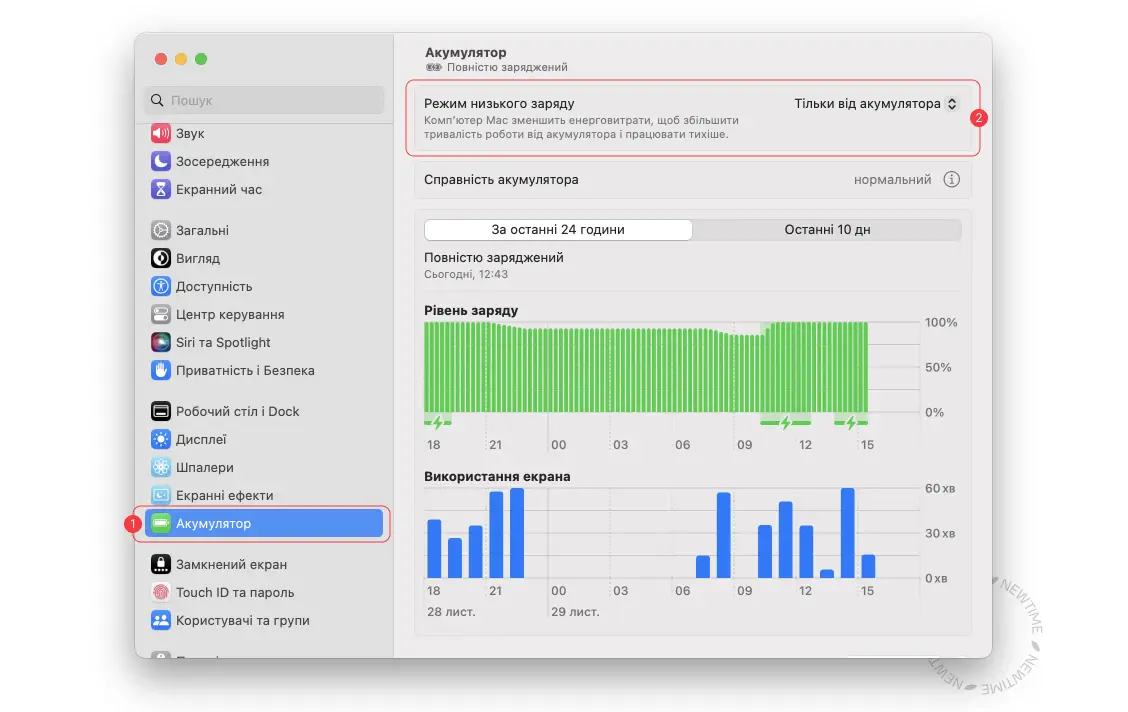Click the battery health info icon
This screenshot has width=1128, height=712.
[x=951, y=180]
